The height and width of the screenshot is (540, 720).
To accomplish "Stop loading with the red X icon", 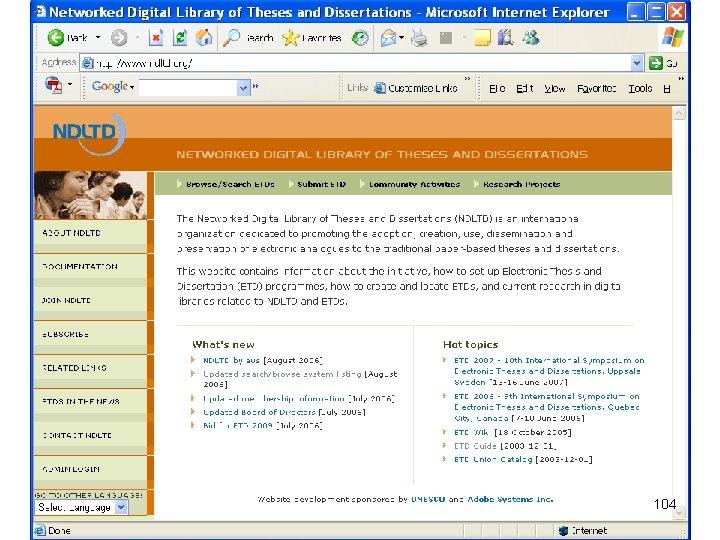I will pos(156,38).
